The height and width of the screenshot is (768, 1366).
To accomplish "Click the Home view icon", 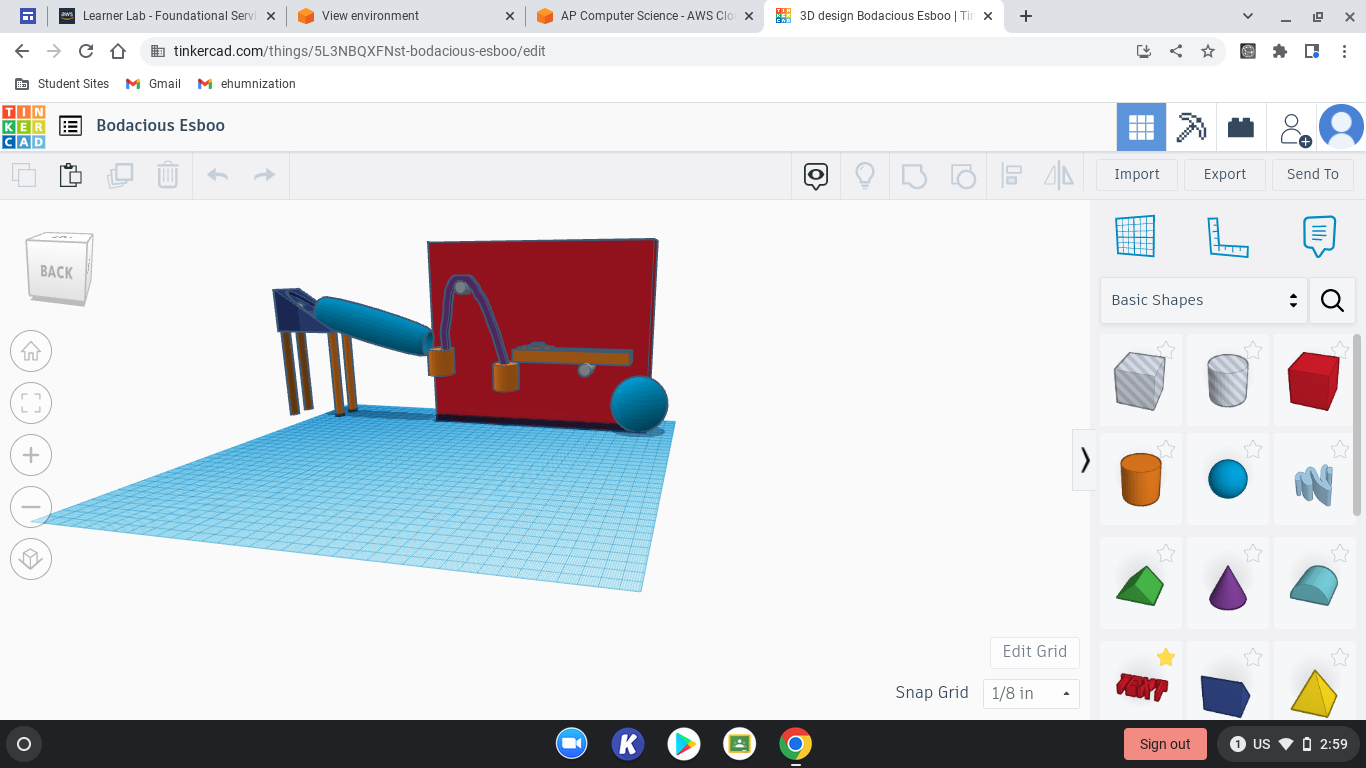I will [31, 351].
